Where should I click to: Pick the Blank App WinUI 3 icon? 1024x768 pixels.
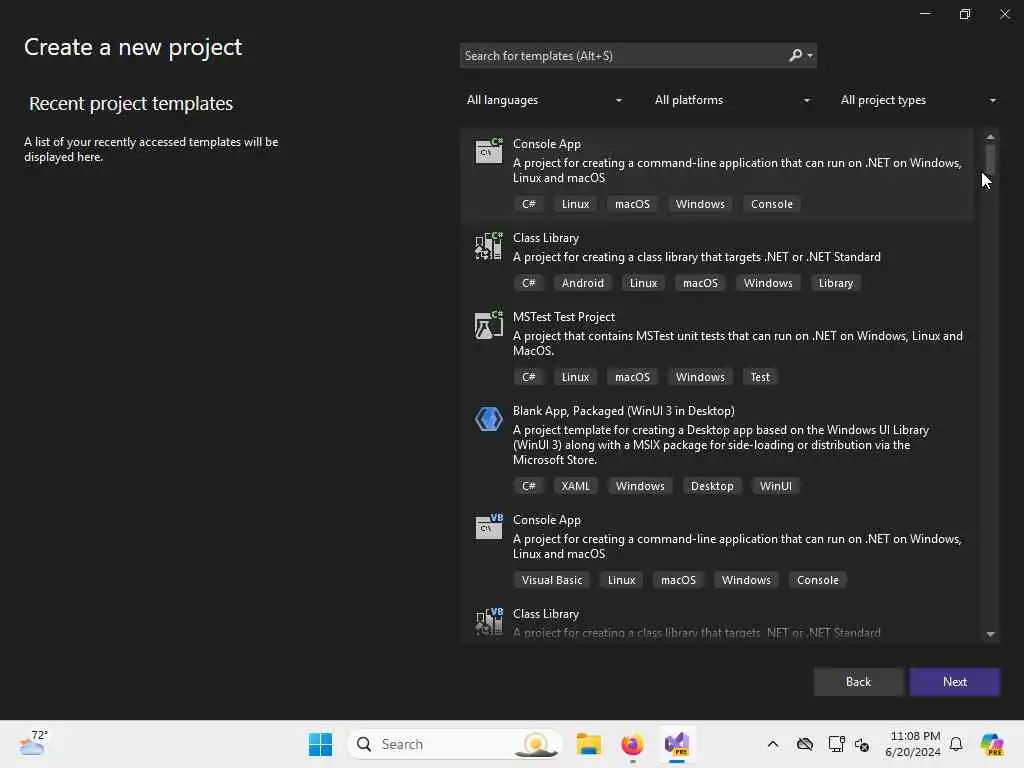(x=488, y=419)
